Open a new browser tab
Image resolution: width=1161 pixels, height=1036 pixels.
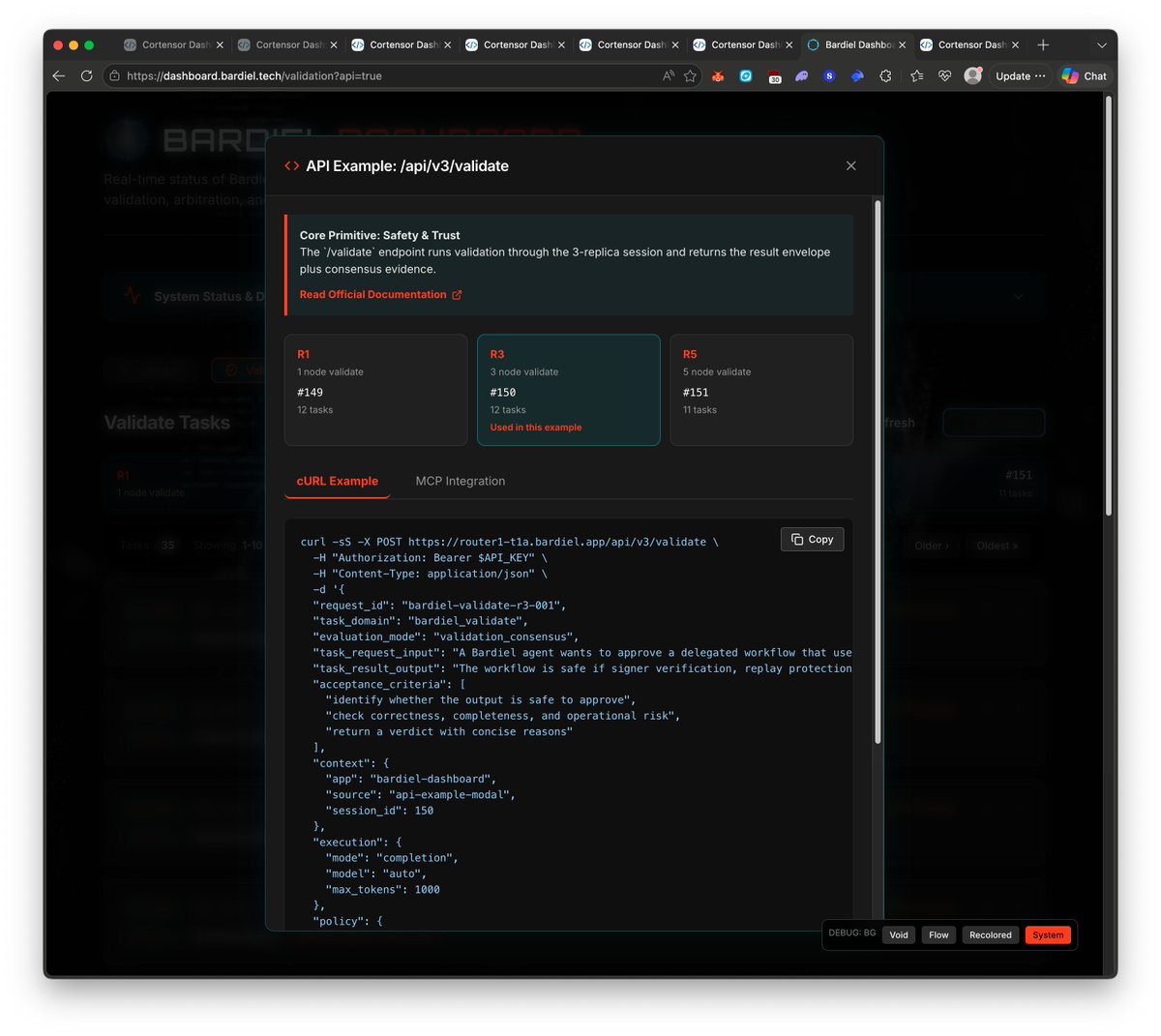[1043, 44]
